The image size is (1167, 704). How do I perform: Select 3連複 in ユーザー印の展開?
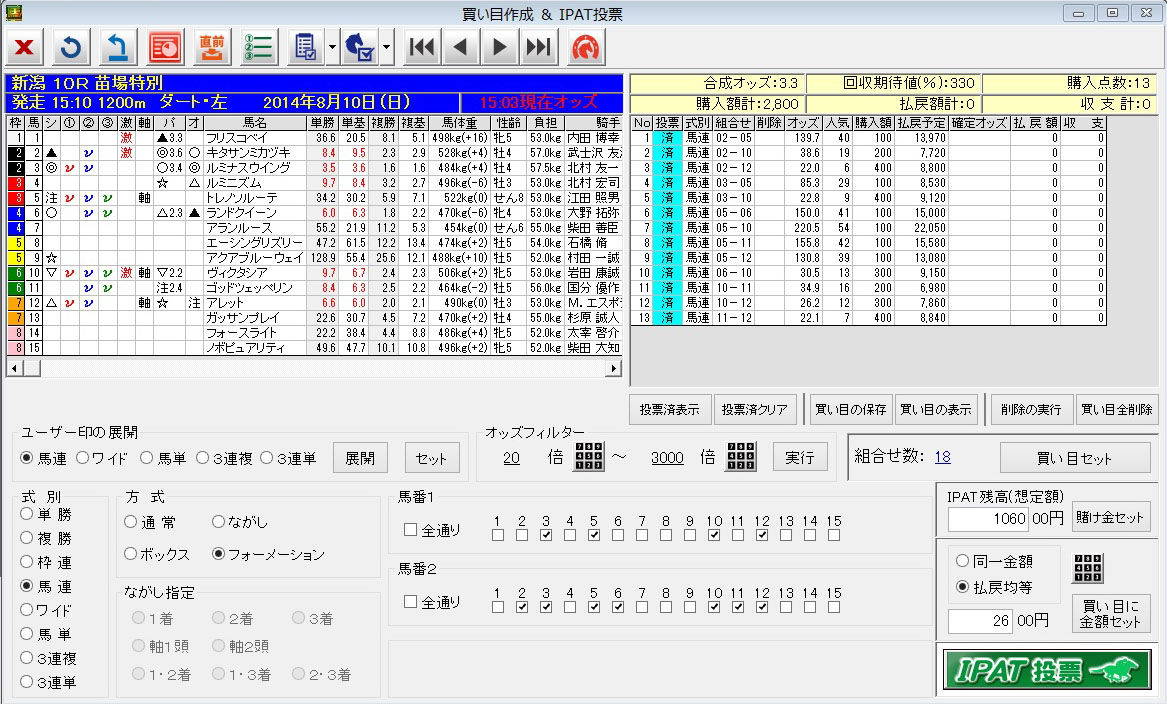[225, 458]
